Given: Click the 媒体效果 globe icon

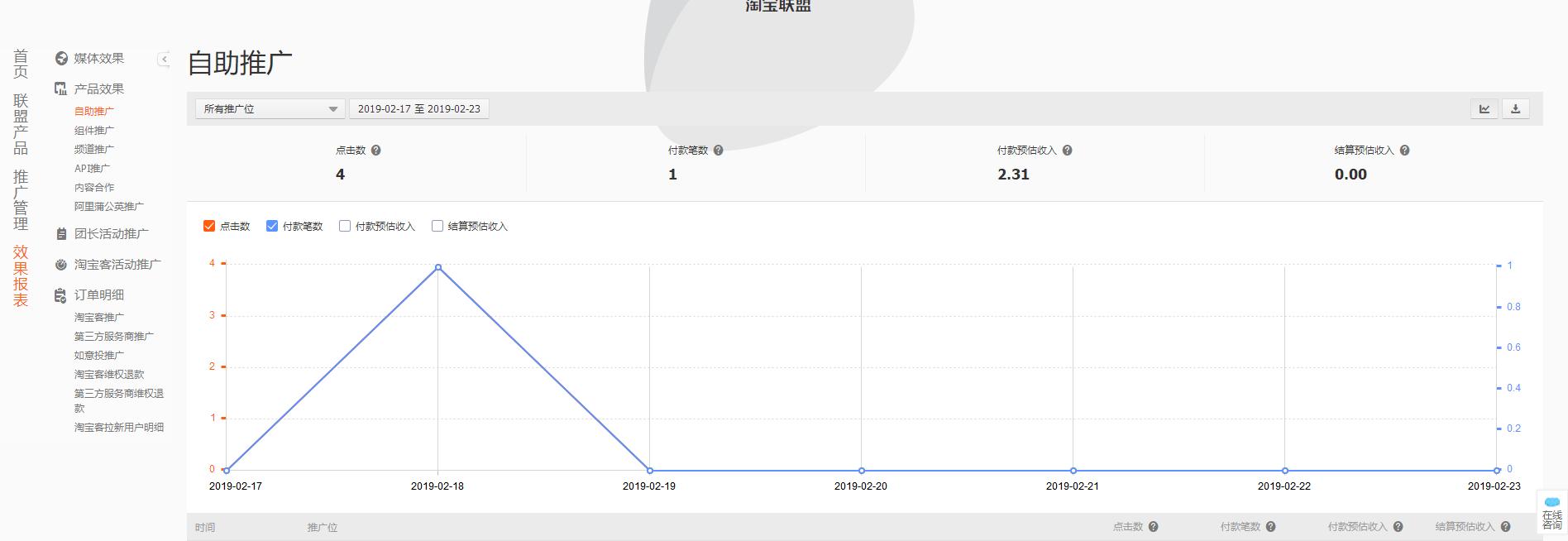Looking at the screenshot, I should coord(61,58).
